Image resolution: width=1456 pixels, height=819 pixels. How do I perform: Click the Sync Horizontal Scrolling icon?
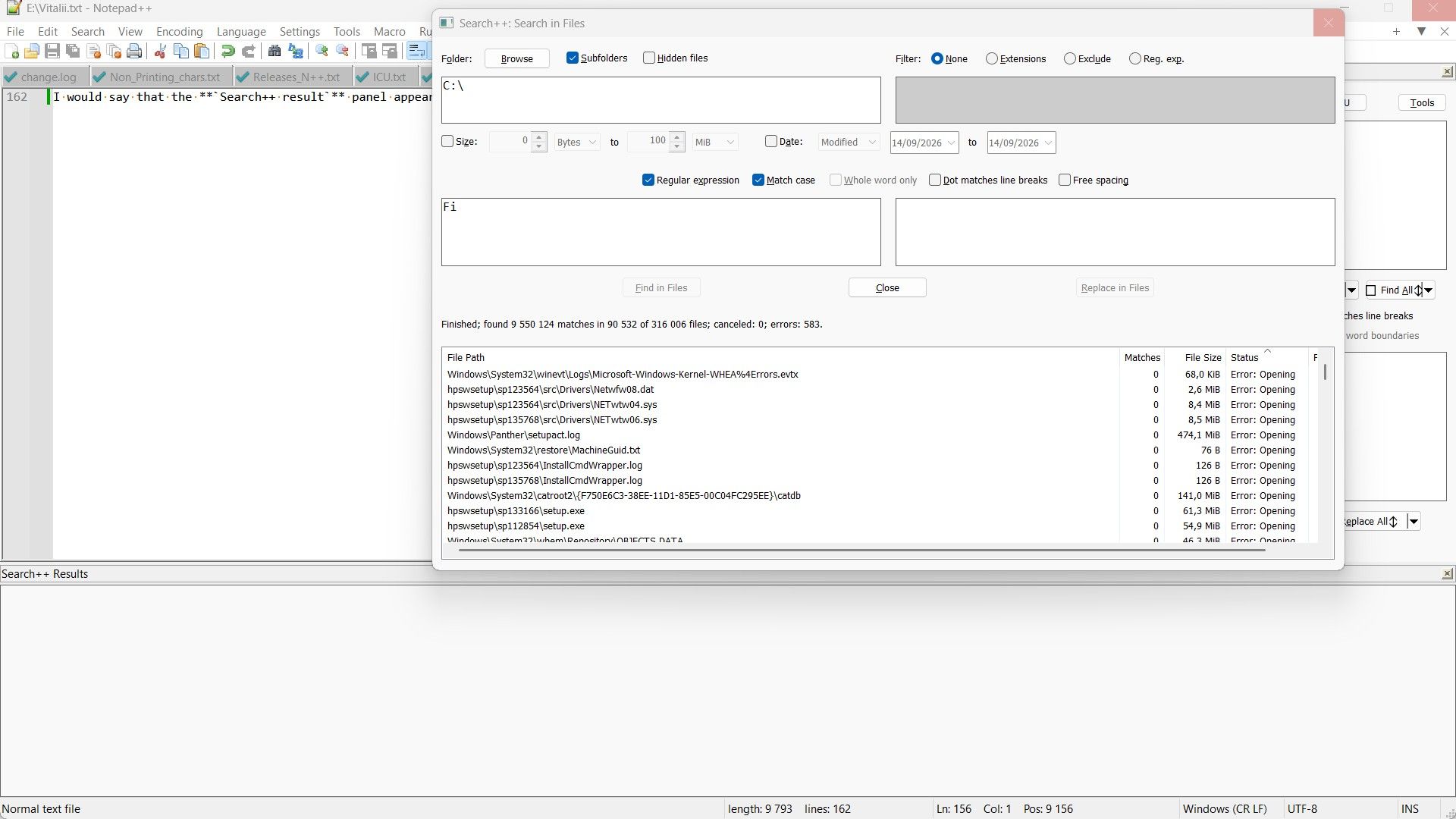click(x=390, y=52)
